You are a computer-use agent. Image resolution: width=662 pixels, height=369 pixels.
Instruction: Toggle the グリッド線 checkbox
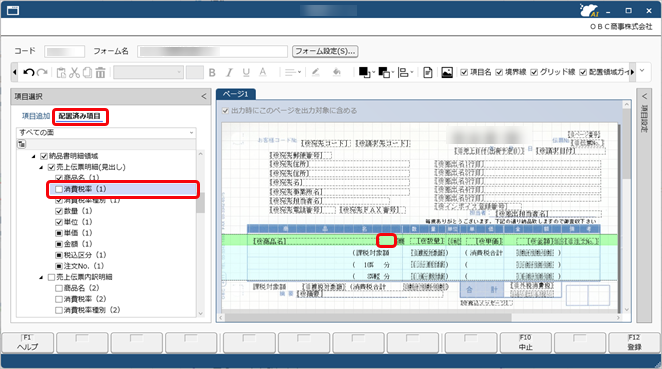534,73
